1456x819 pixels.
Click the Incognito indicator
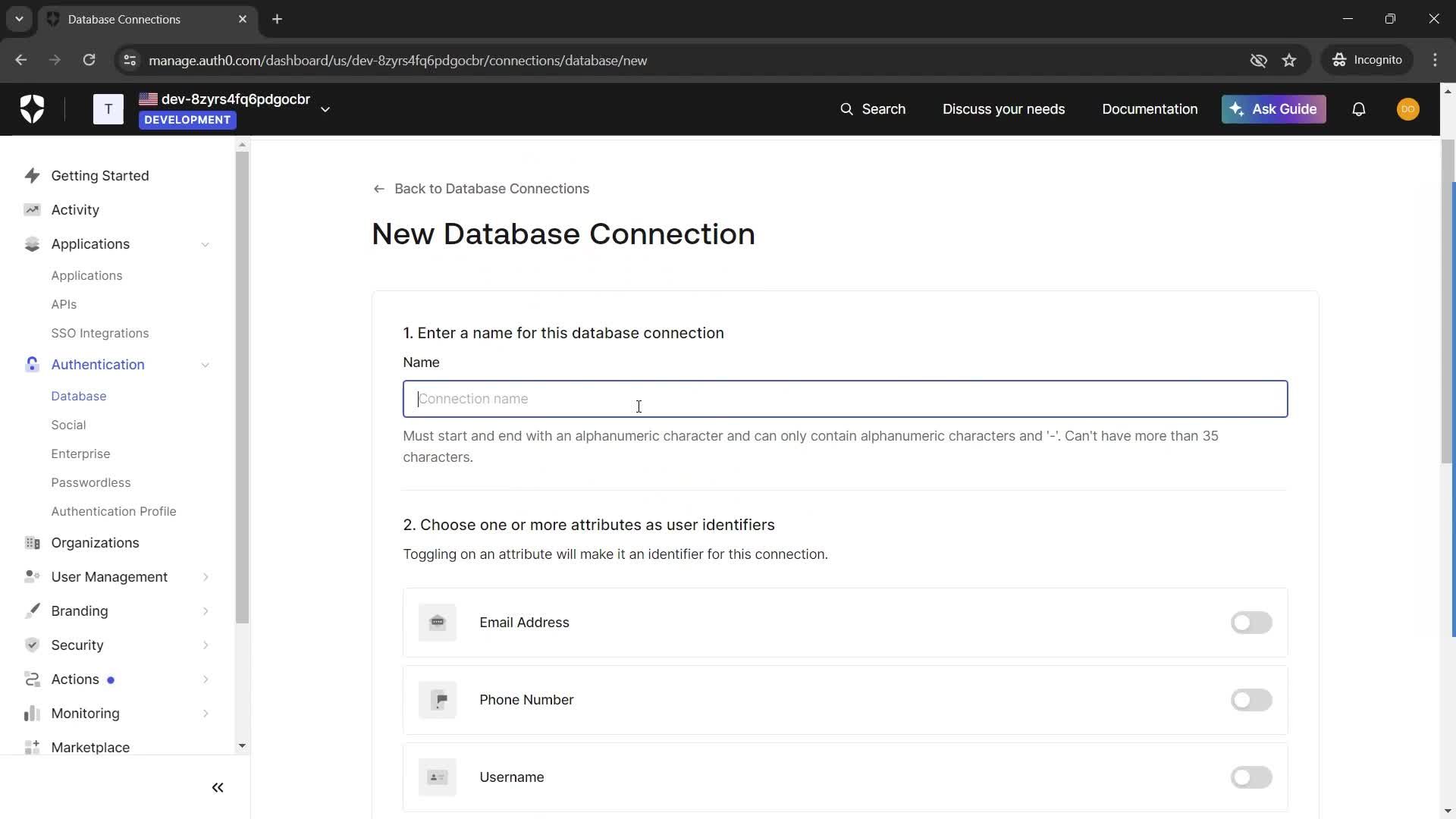pyautogui.click(x=1367, y=60)
